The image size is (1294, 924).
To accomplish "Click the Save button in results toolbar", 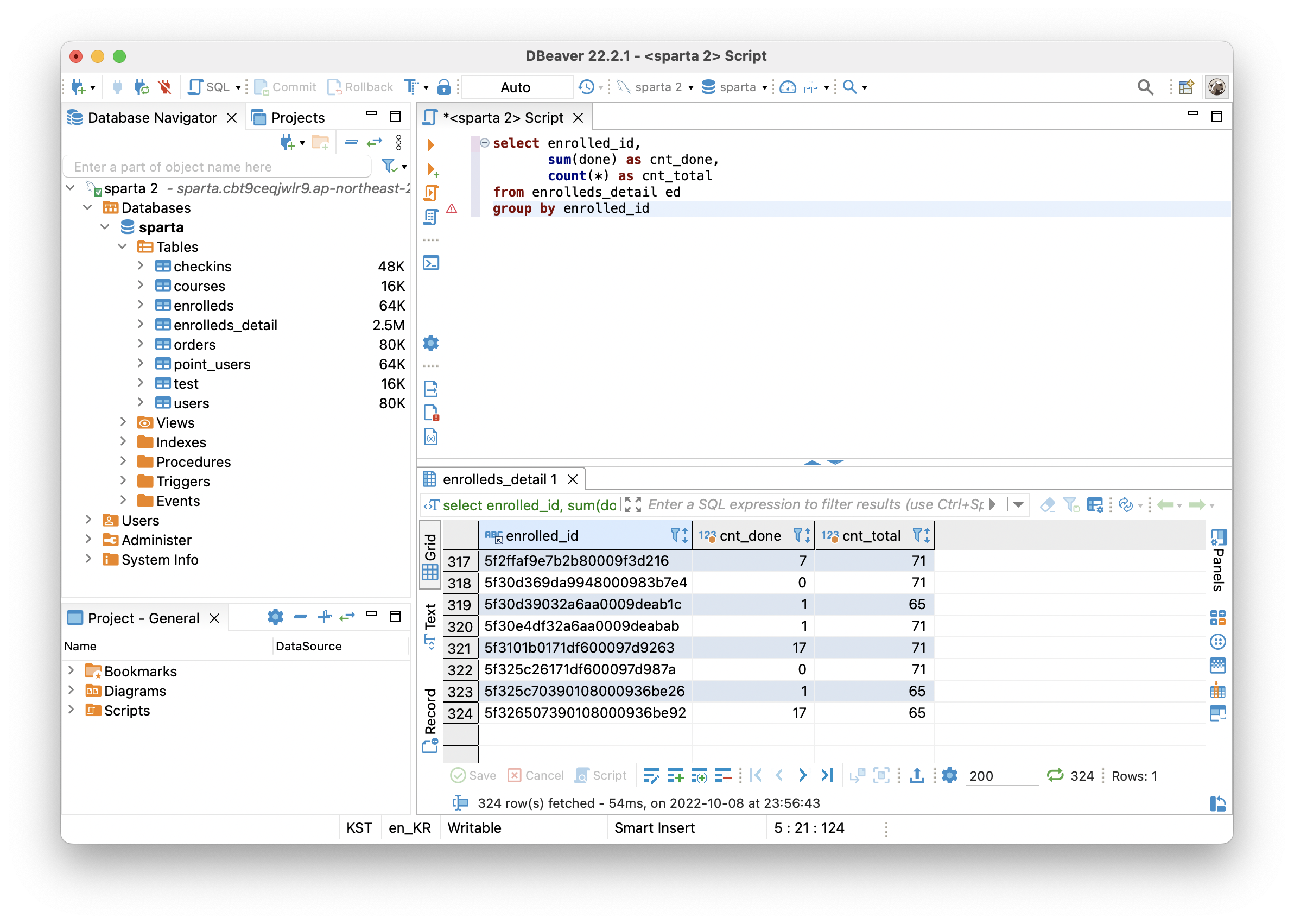I will (473, 775).
